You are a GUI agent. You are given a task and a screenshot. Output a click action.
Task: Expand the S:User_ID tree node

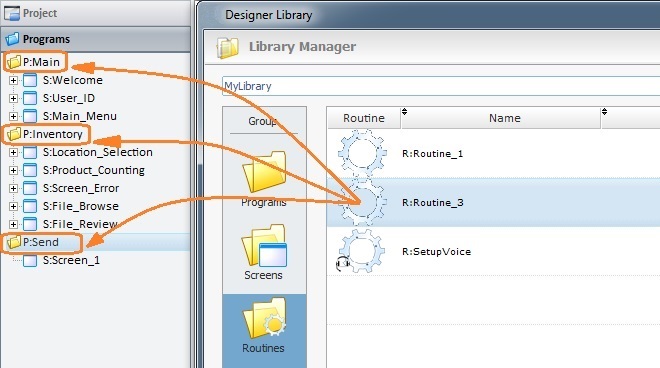(13, 98)
